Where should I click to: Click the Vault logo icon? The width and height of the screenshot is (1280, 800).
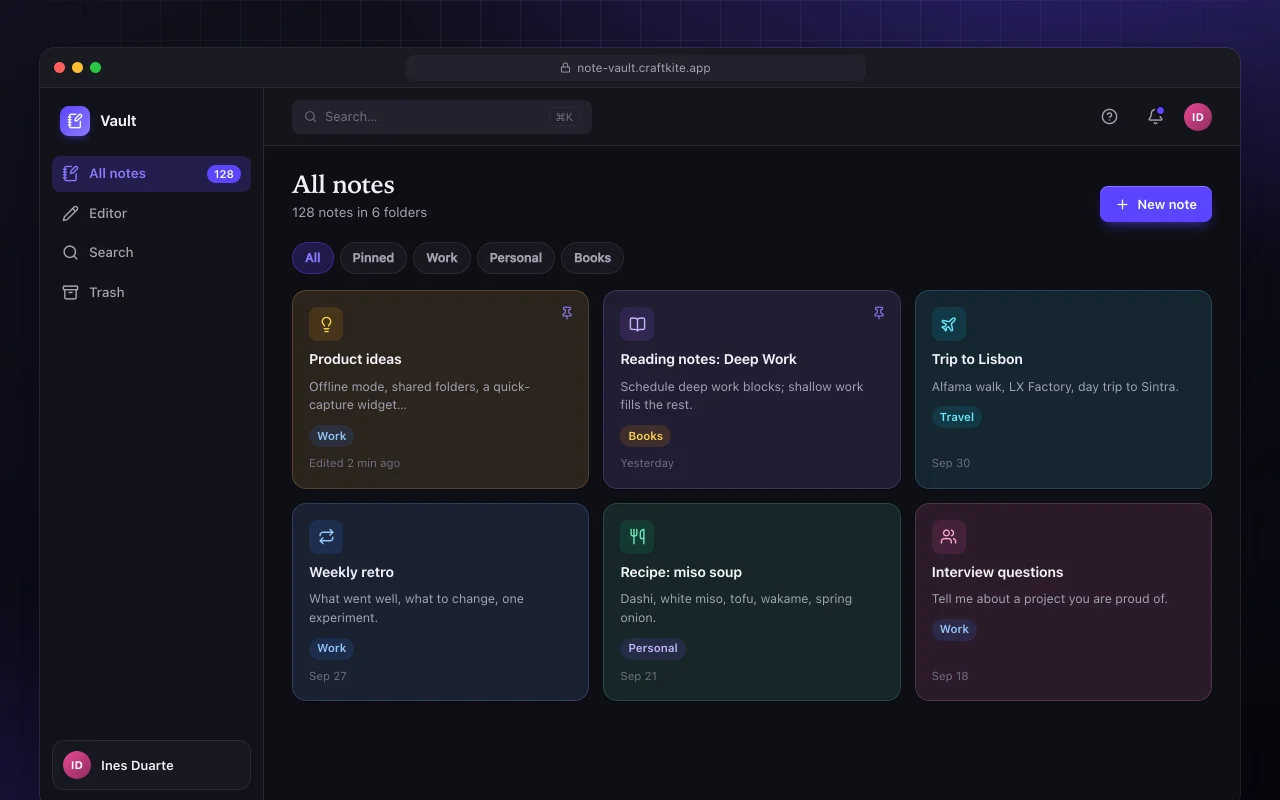coord(75,121)
